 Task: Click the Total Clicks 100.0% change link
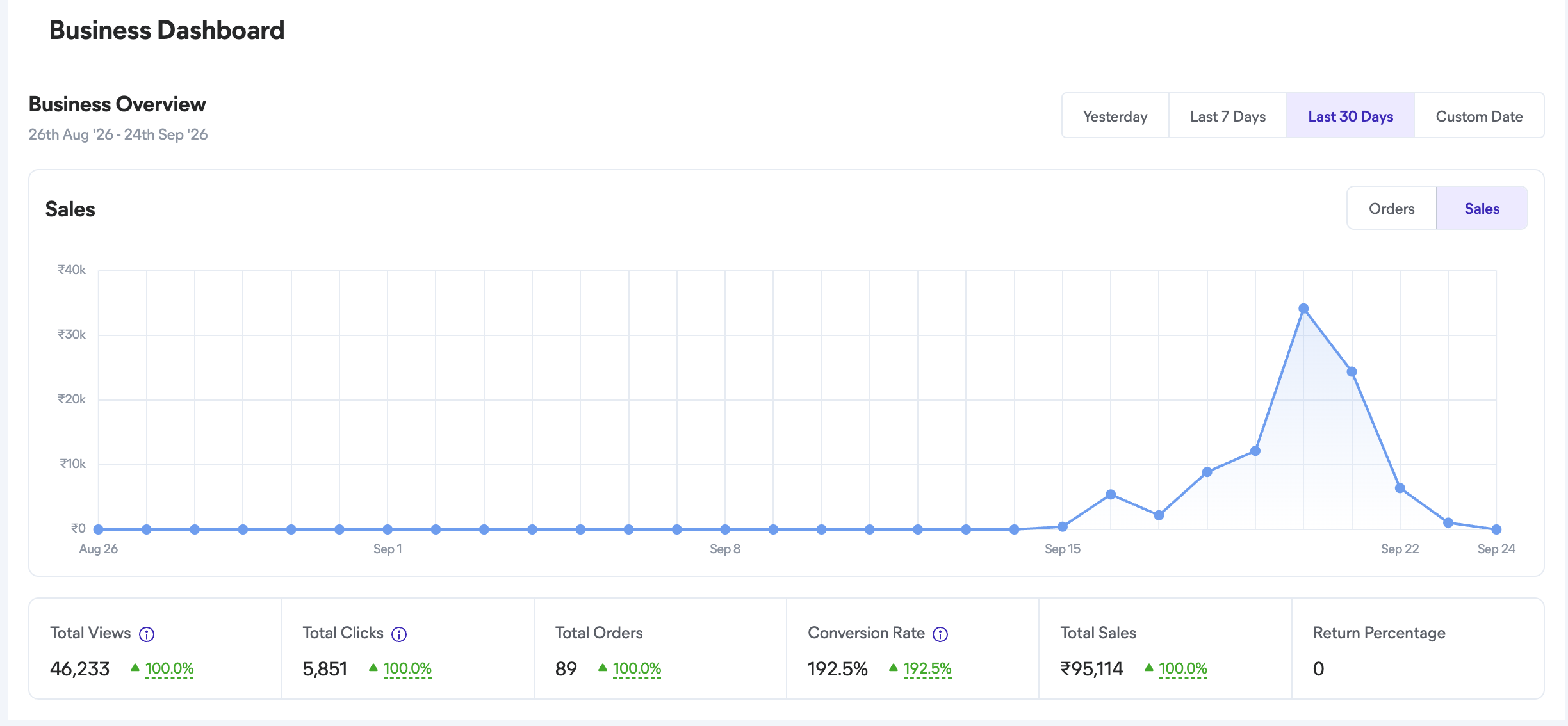(x=407, y=668)
